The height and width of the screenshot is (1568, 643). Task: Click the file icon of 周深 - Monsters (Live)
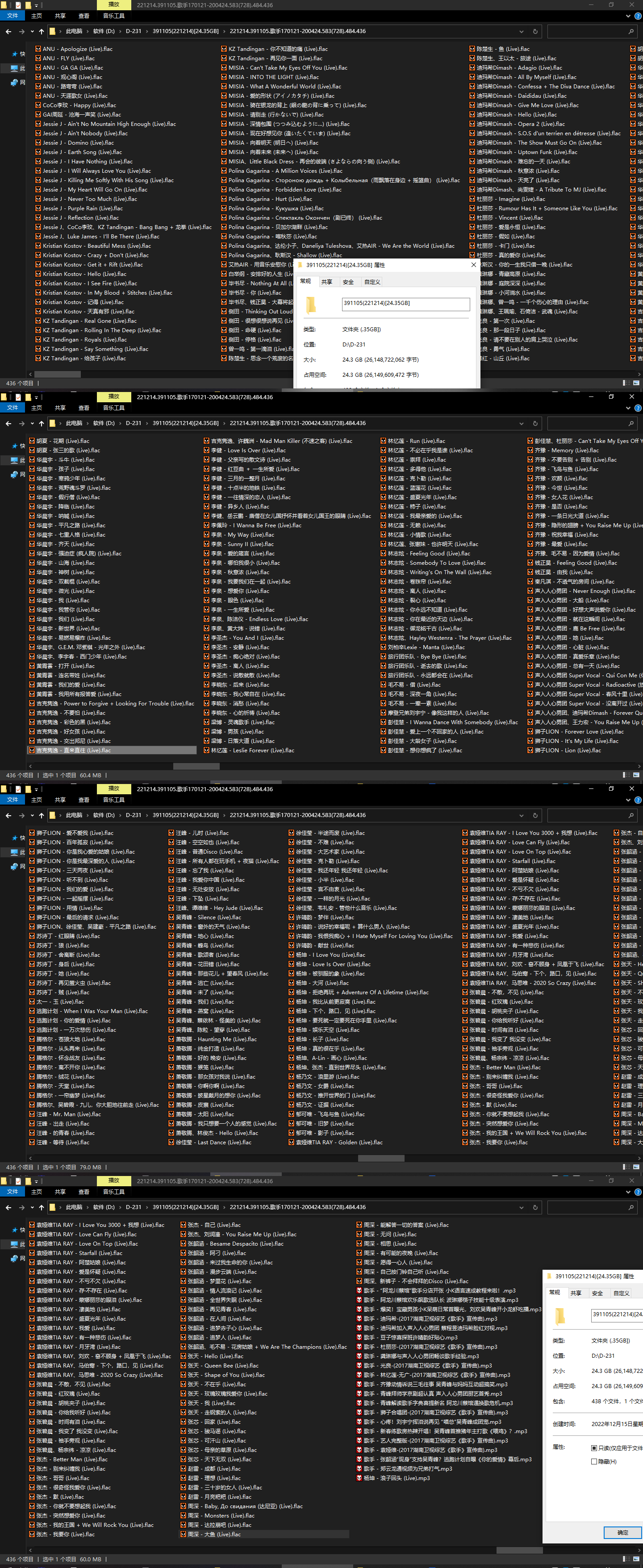point(183,1516)
